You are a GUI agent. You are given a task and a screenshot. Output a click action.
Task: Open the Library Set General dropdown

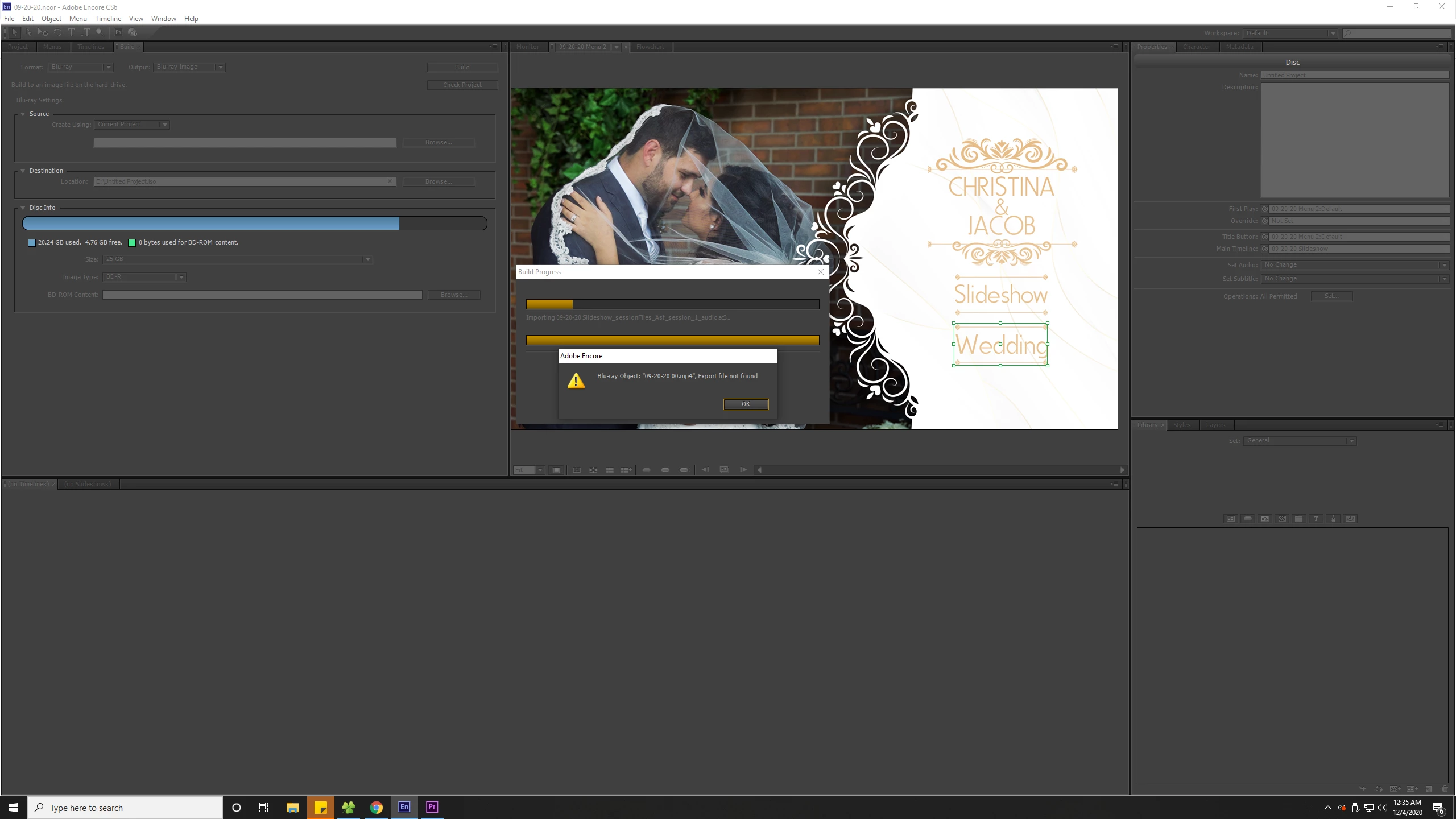[1300, 441]
